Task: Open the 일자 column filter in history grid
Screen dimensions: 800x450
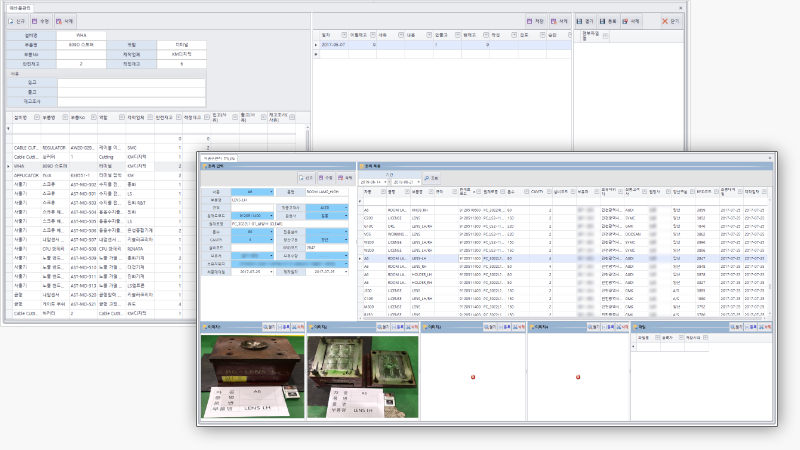Action: 344,35
